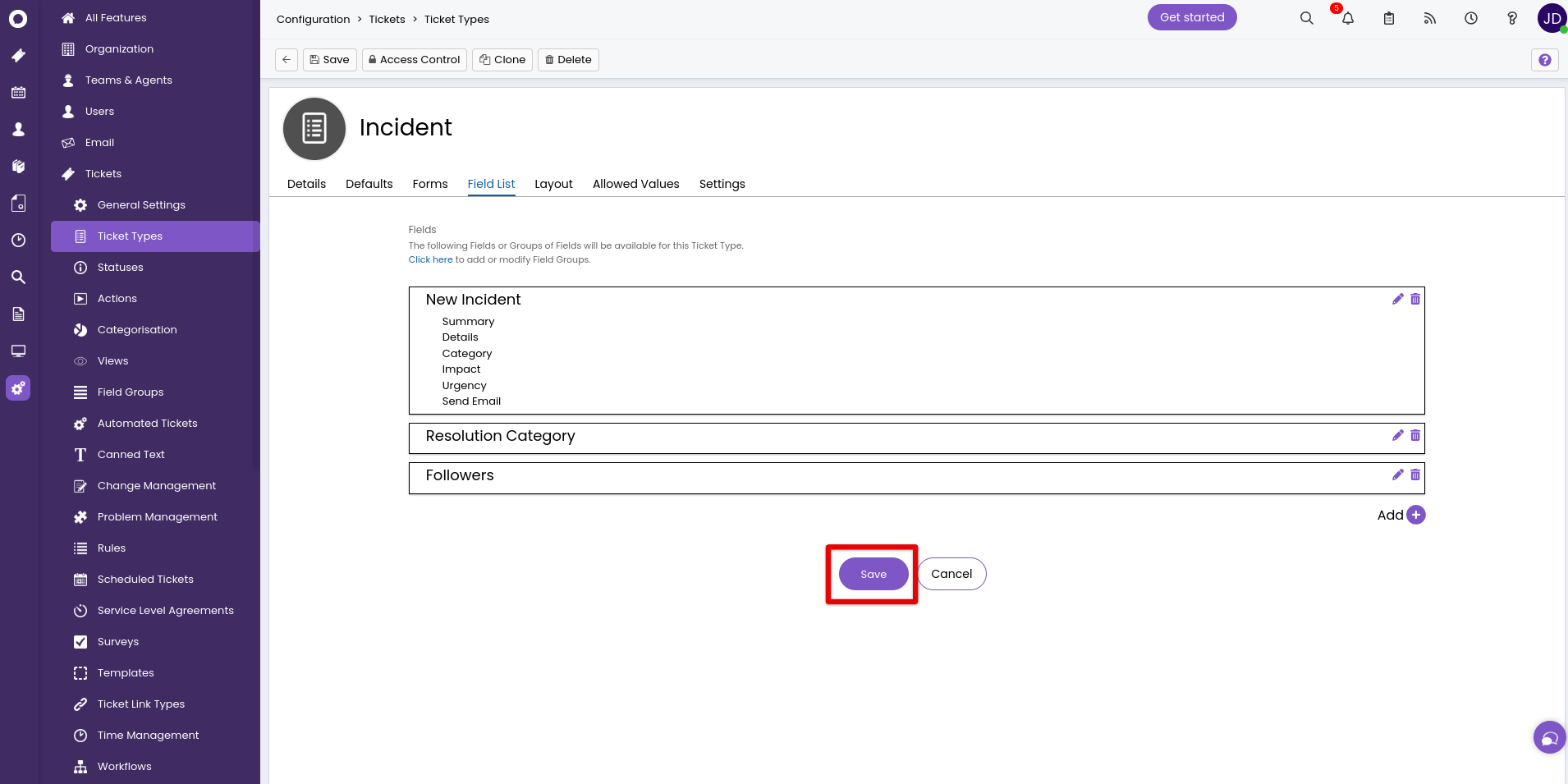The image size is (1568, 784).
Task: Click the settings gear icon in left rail
Action: 18,387
